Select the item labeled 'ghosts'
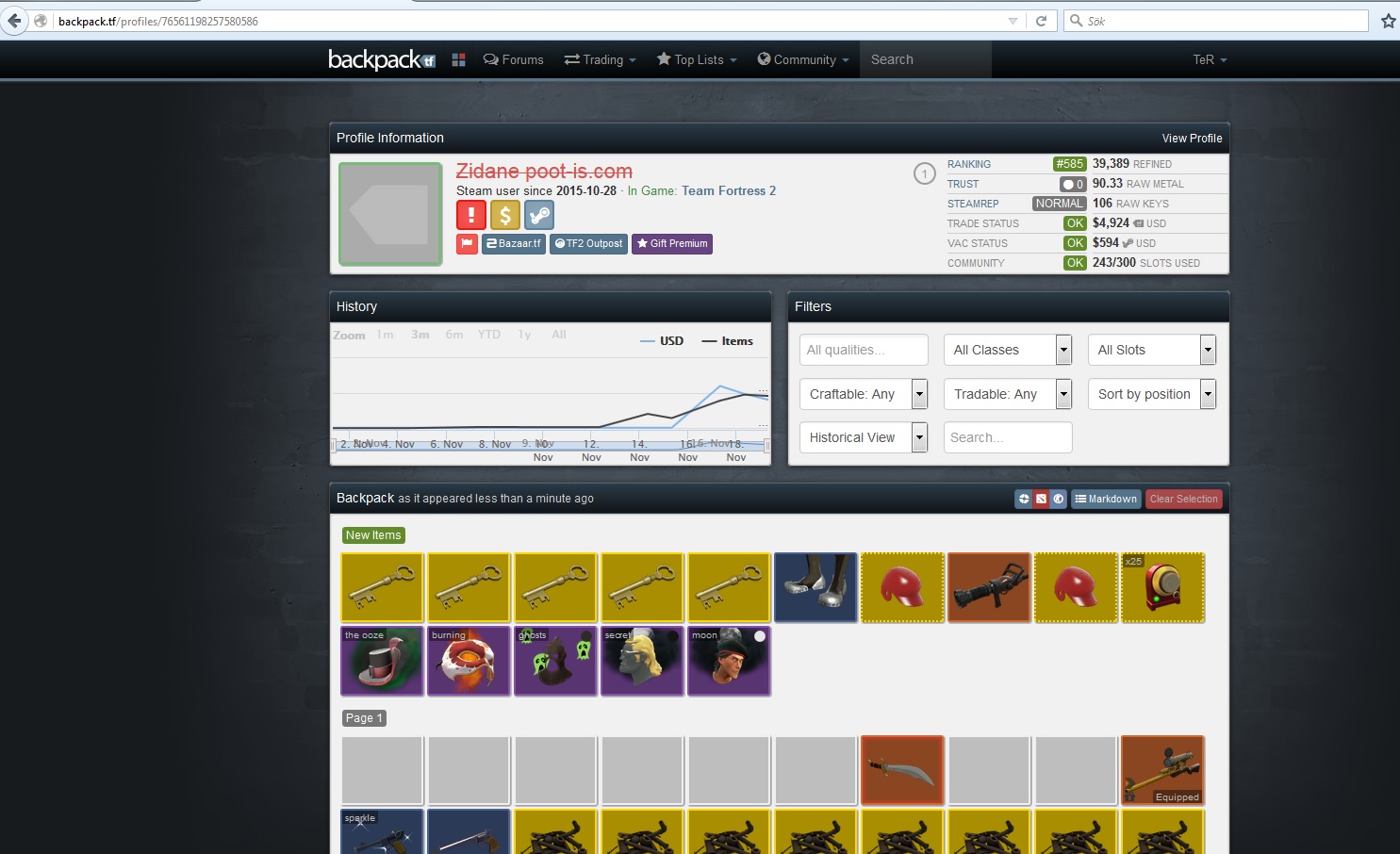This screenshot has width=1400, height=854. 555,662
